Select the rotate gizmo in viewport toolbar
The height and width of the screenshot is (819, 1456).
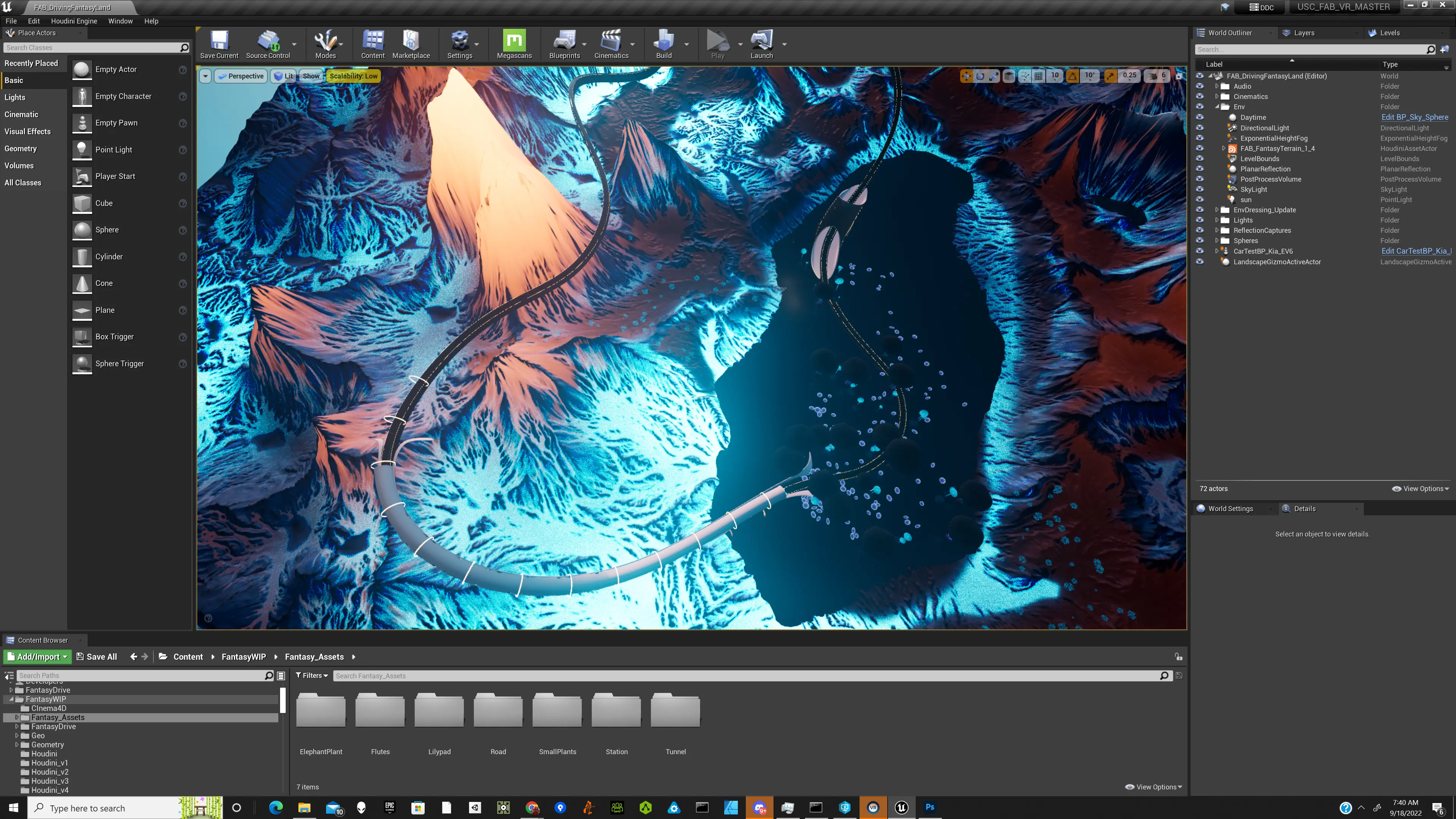point(980,76)
